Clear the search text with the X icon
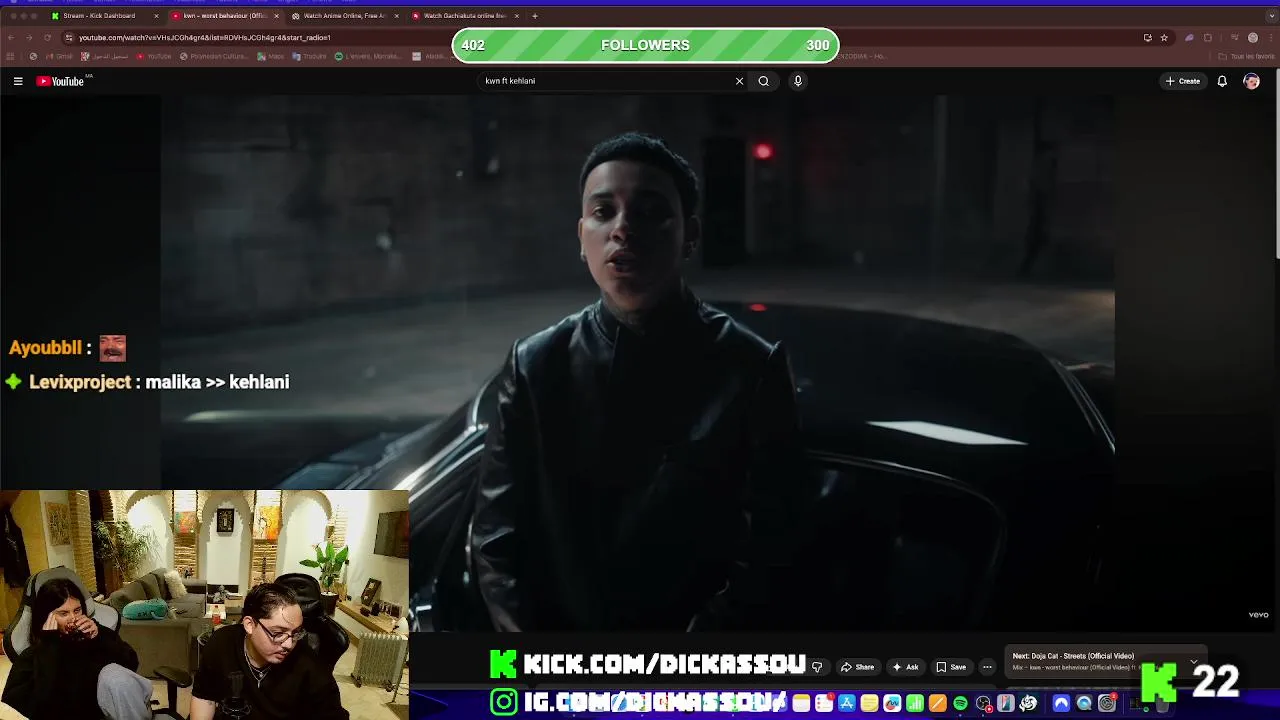1280x720 pixels. click(739, 81)
